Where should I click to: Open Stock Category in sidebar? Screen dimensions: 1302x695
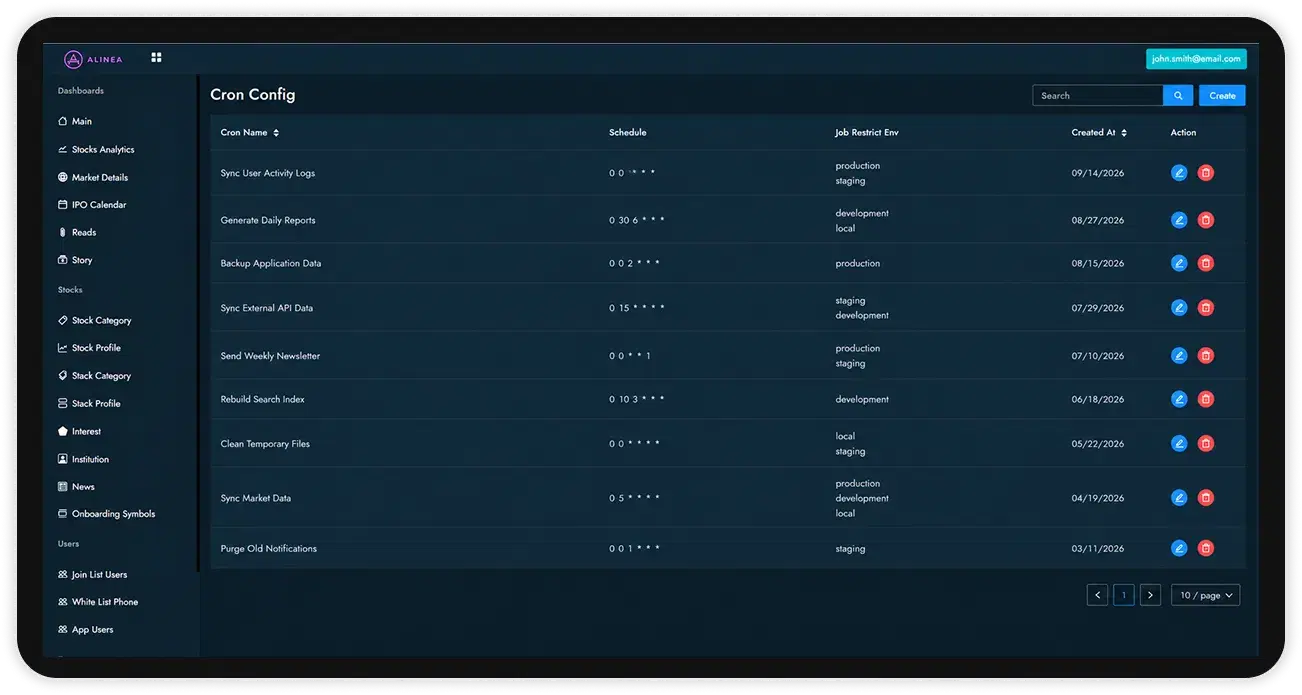point(95,321)
